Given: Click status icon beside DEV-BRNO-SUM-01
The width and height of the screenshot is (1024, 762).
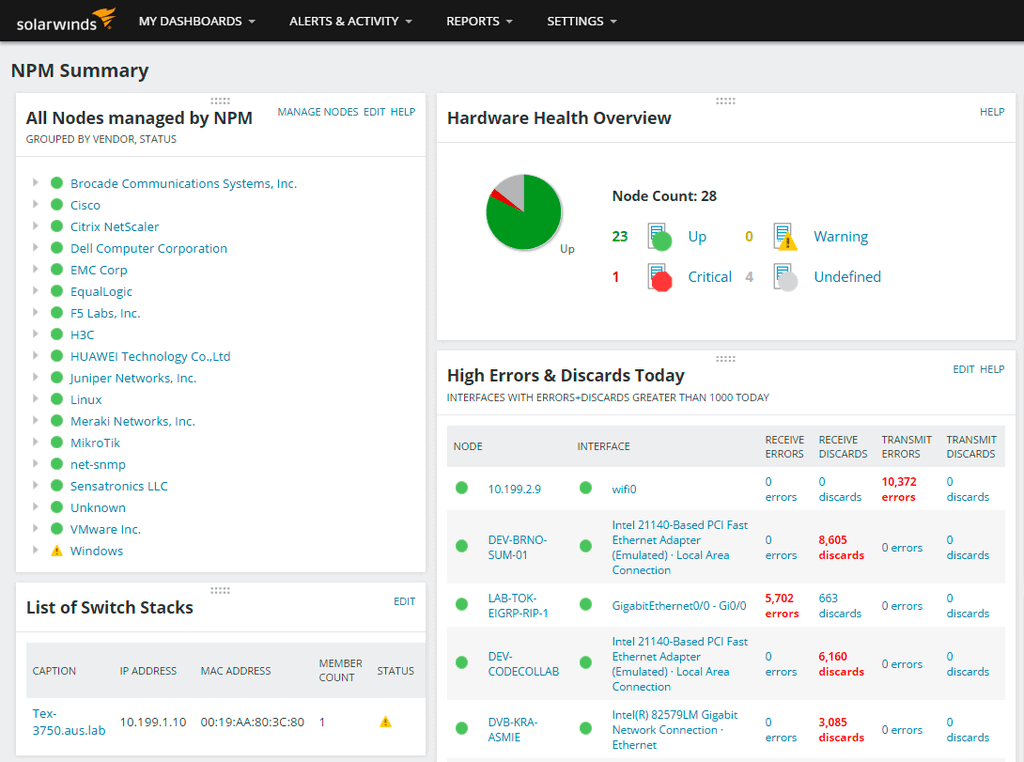Looking at the screenshot, I should [x=462, y=546].
